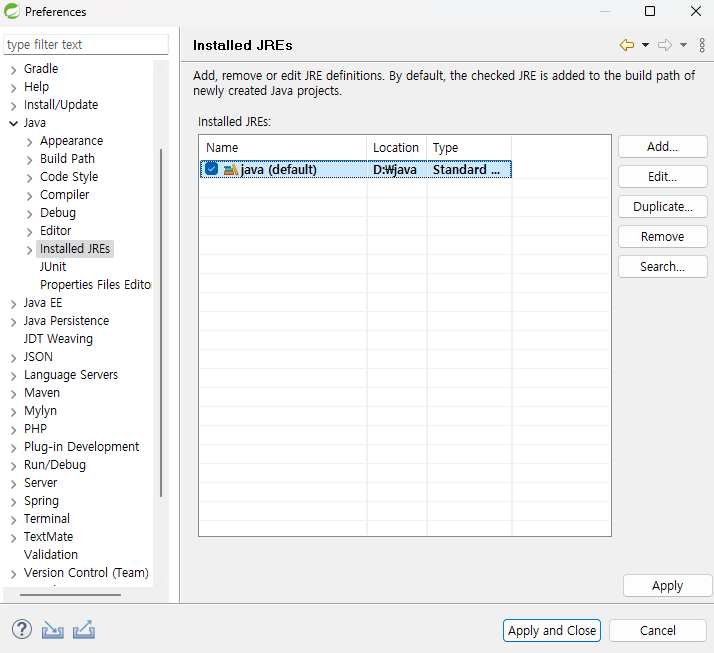Image resolution: width=714 pixels, height=653 pixels.
Task: Open Spring preferences
Action: tap(41, 501)
